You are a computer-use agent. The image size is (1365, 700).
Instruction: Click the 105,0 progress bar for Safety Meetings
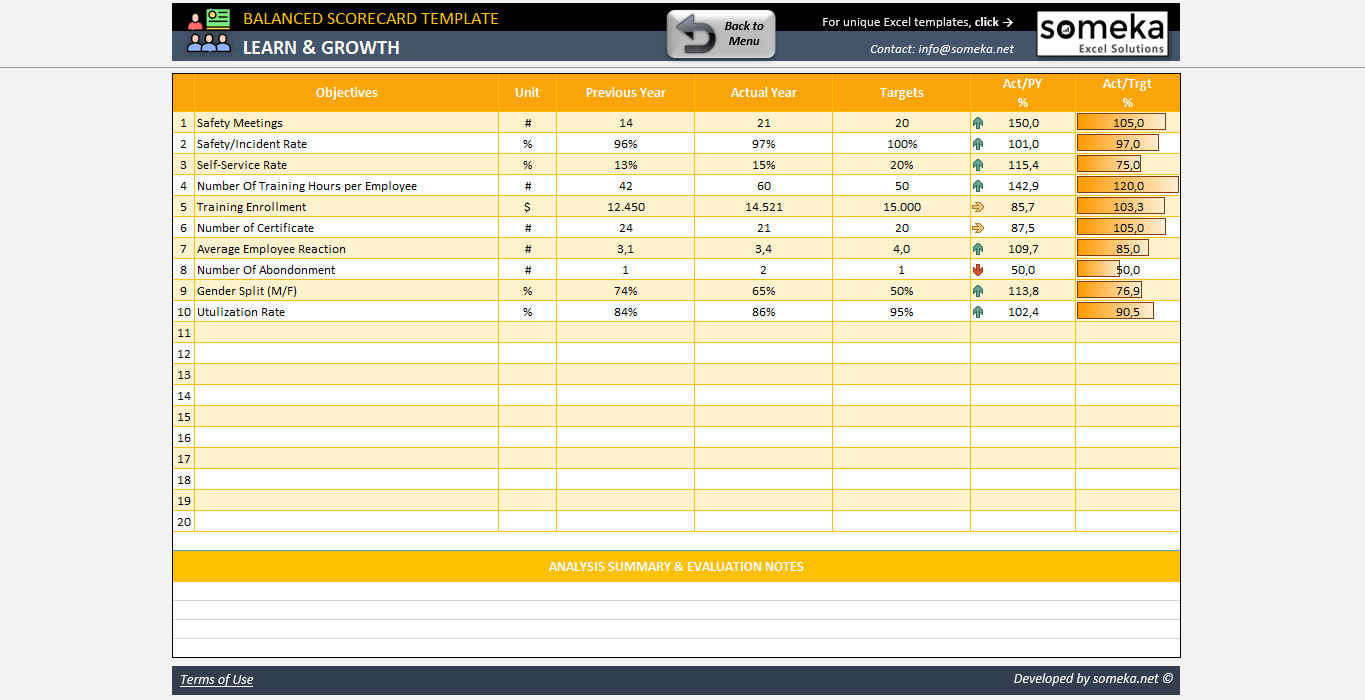click(1119, 121)
